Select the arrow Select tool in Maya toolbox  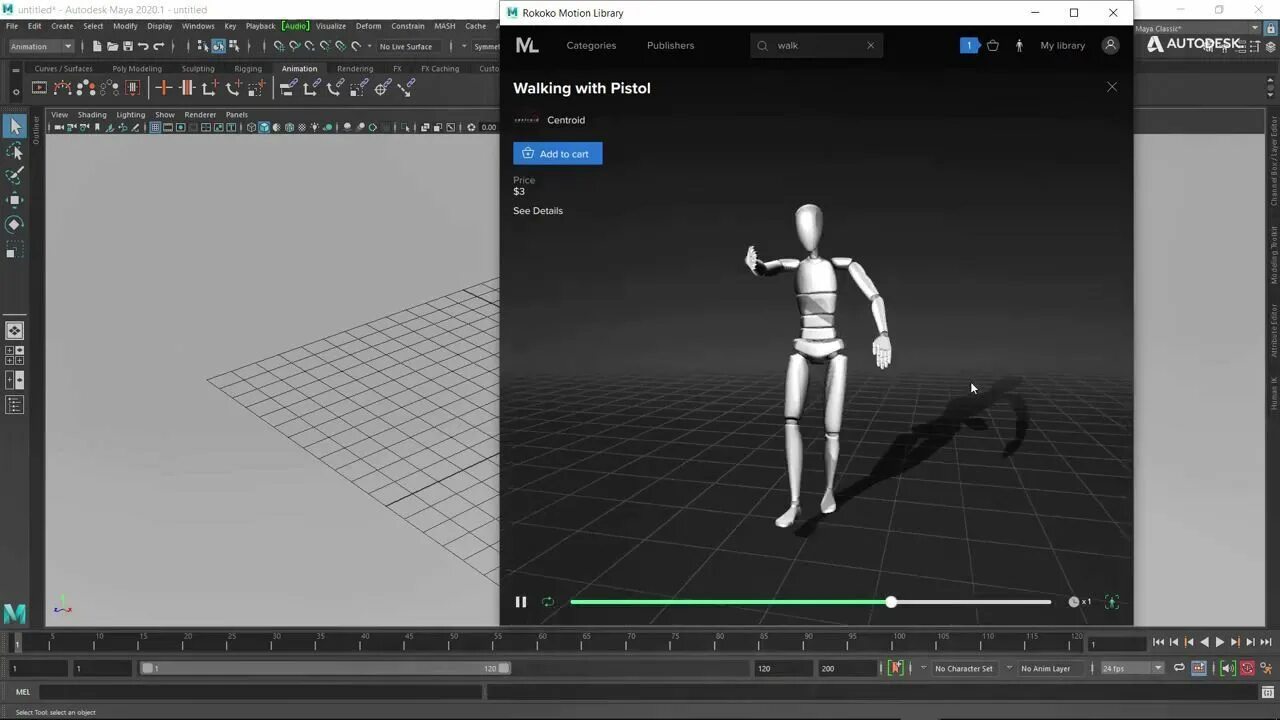click(x=15, y=126)
